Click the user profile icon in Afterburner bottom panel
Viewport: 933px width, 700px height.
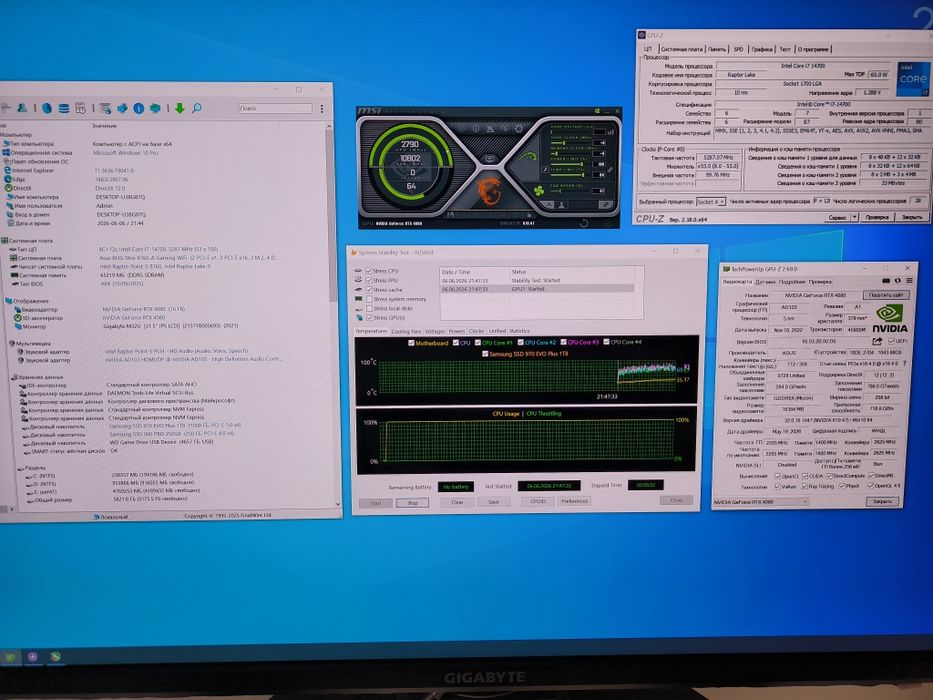point(562,205)
